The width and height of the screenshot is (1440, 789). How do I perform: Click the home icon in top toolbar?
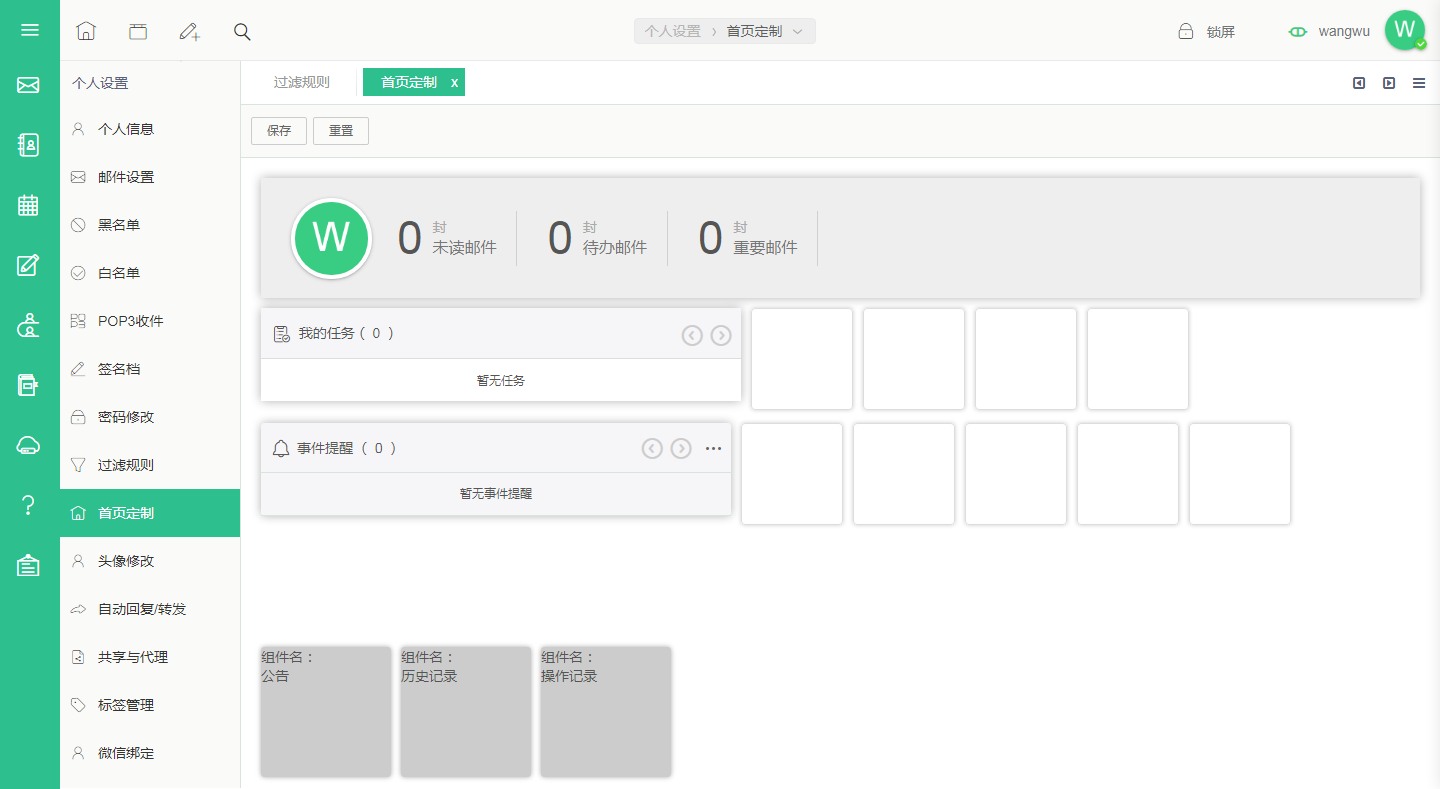86,31
